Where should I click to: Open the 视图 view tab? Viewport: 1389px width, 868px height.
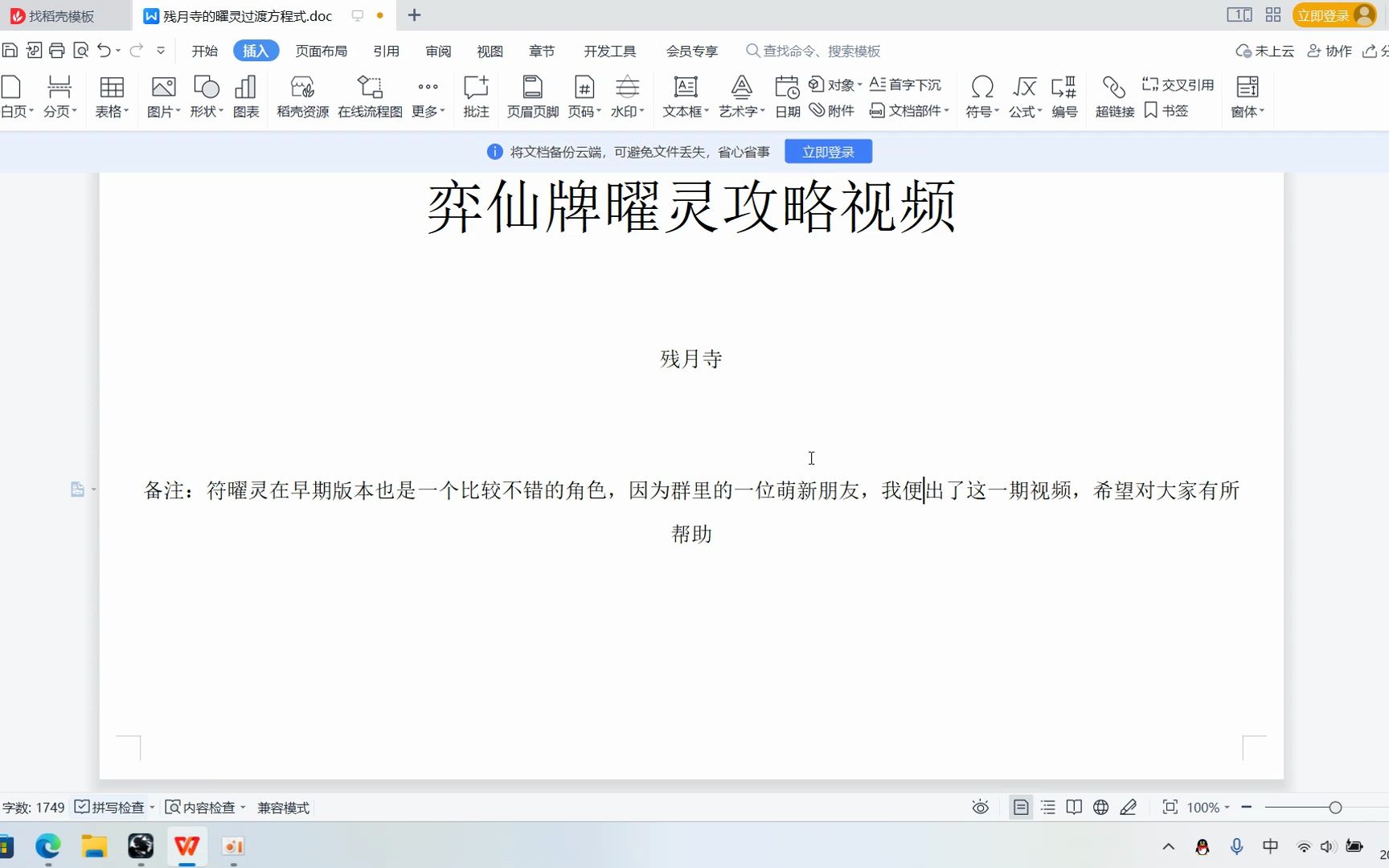490,51
